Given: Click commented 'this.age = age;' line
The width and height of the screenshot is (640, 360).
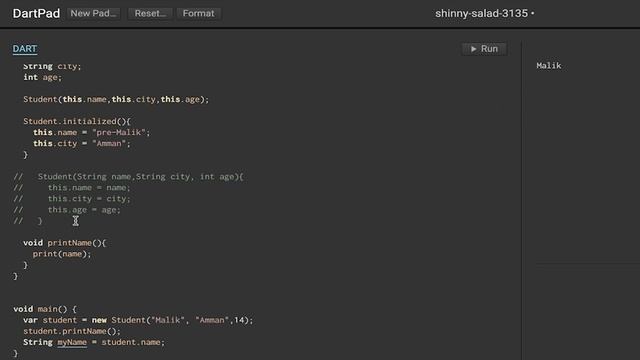Looking at the screenshot, I should click(67, 209).
